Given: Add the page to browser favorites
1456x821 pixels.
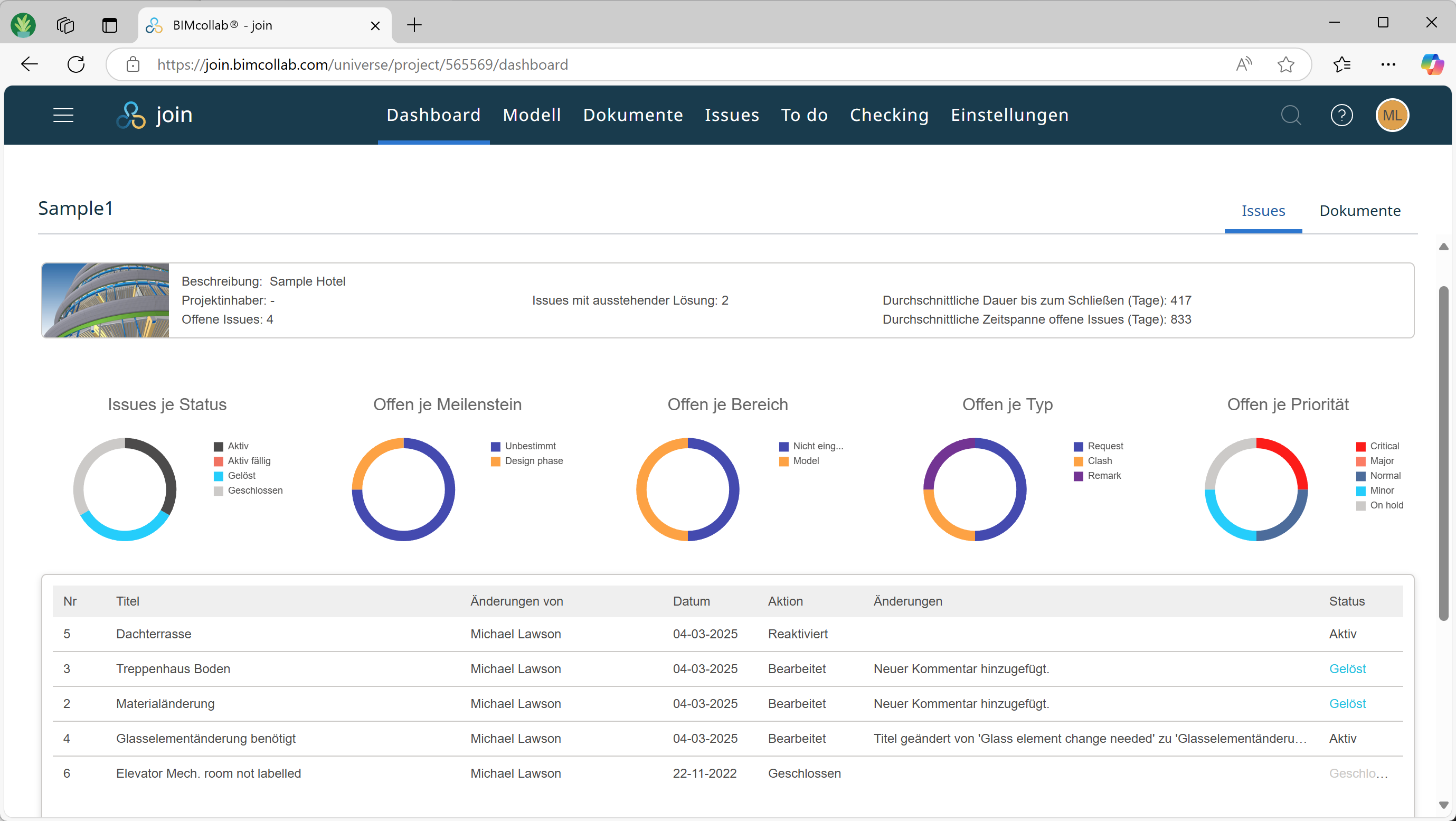Looking at the screenshot, I should pos(1287,64).
